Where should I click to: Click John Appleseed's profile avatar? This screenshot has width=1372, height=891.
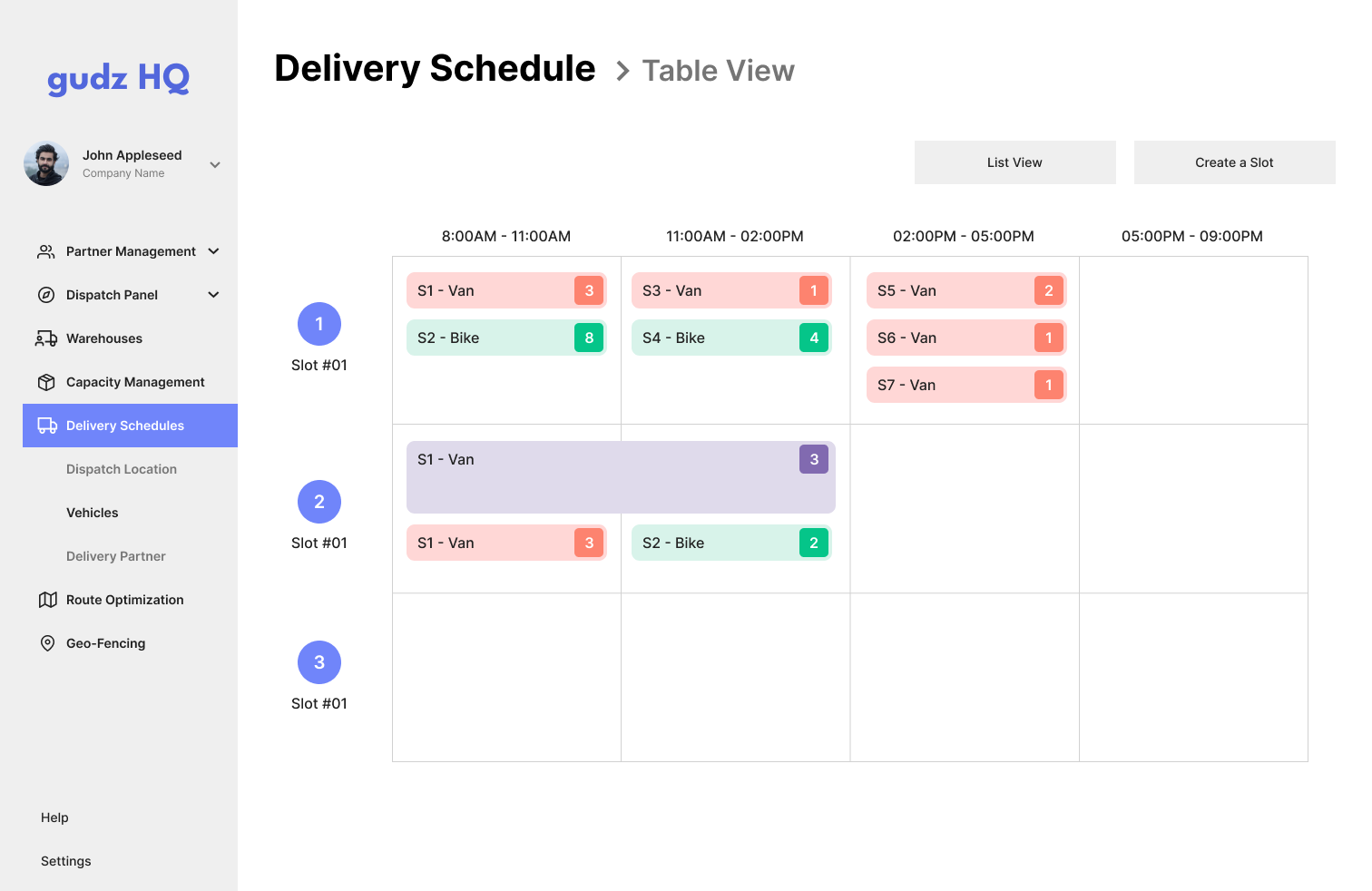click(46, 163)
